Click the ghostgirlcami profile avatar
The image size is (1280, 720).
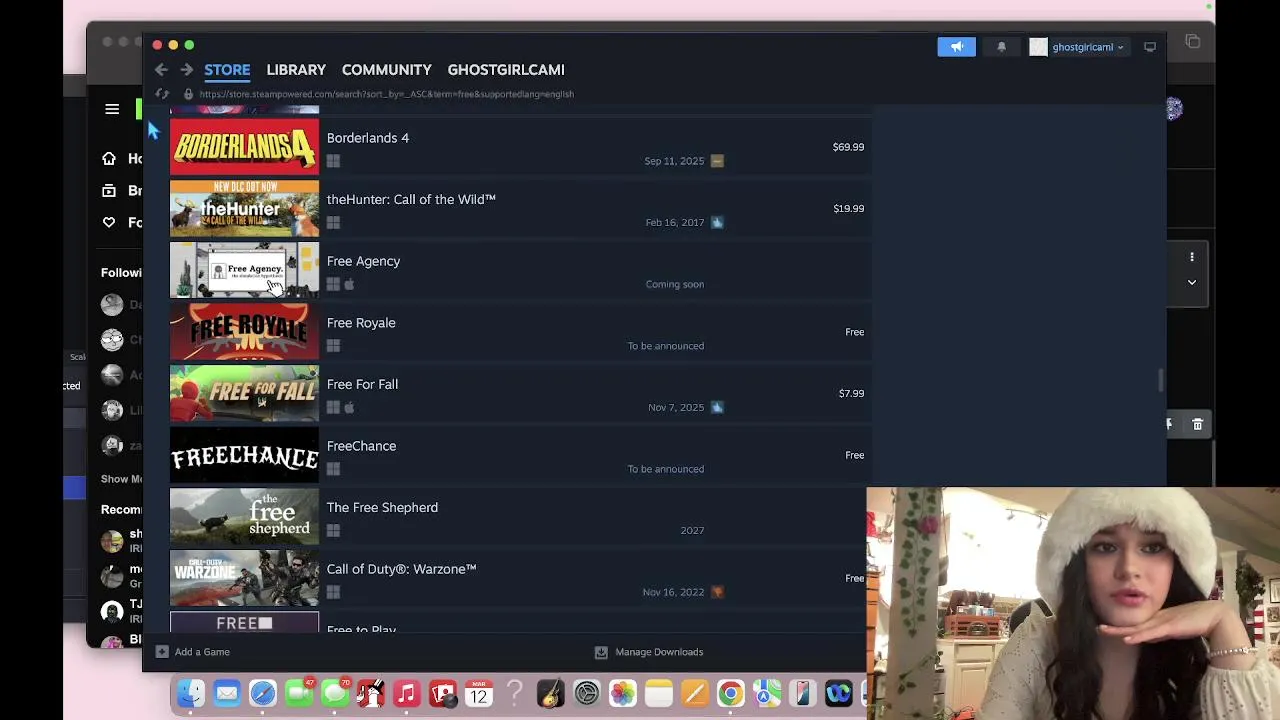point(1038,47)
